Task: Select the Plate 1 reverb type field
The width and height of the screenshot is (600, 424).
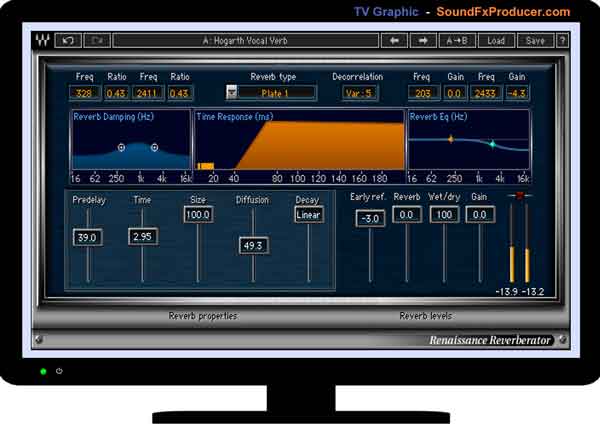Action: tap(277, 93)
